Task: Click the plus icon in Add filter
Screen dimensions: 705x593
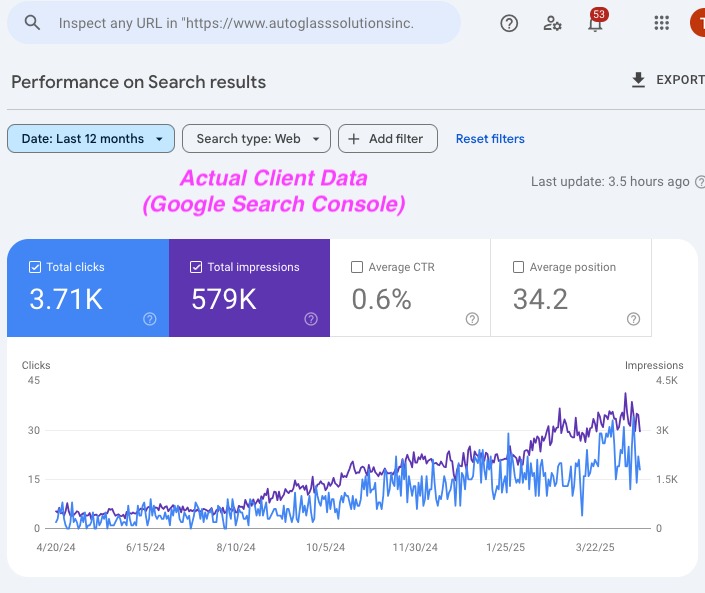Action: click(x=354, y=139)
